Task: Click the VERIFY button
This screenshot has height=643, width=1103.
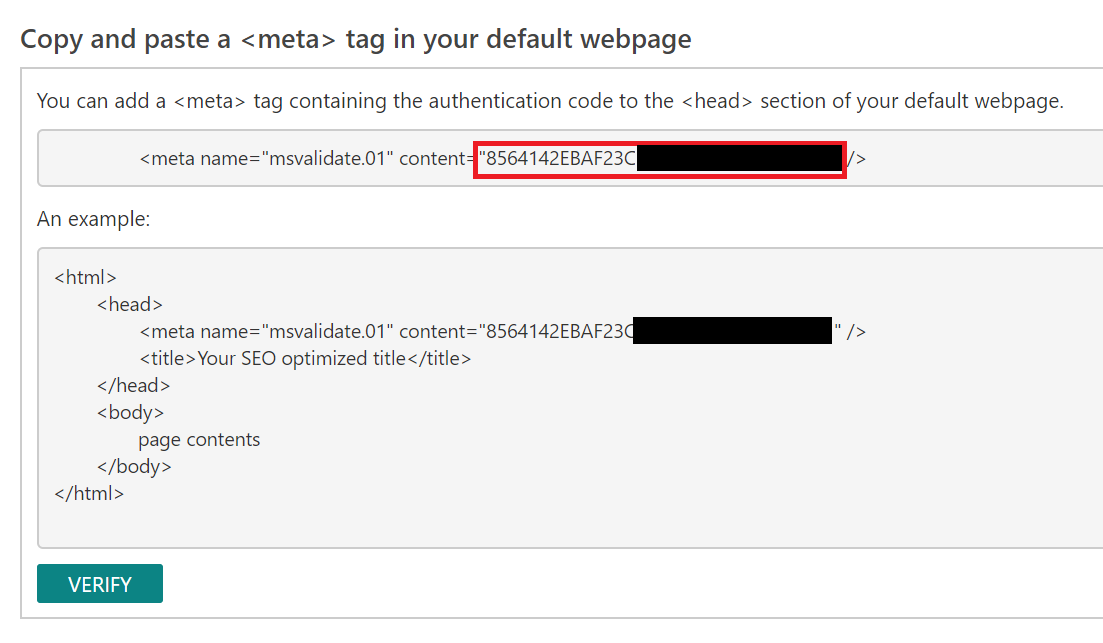Action: pyautogui.click(x=99, y=584)
